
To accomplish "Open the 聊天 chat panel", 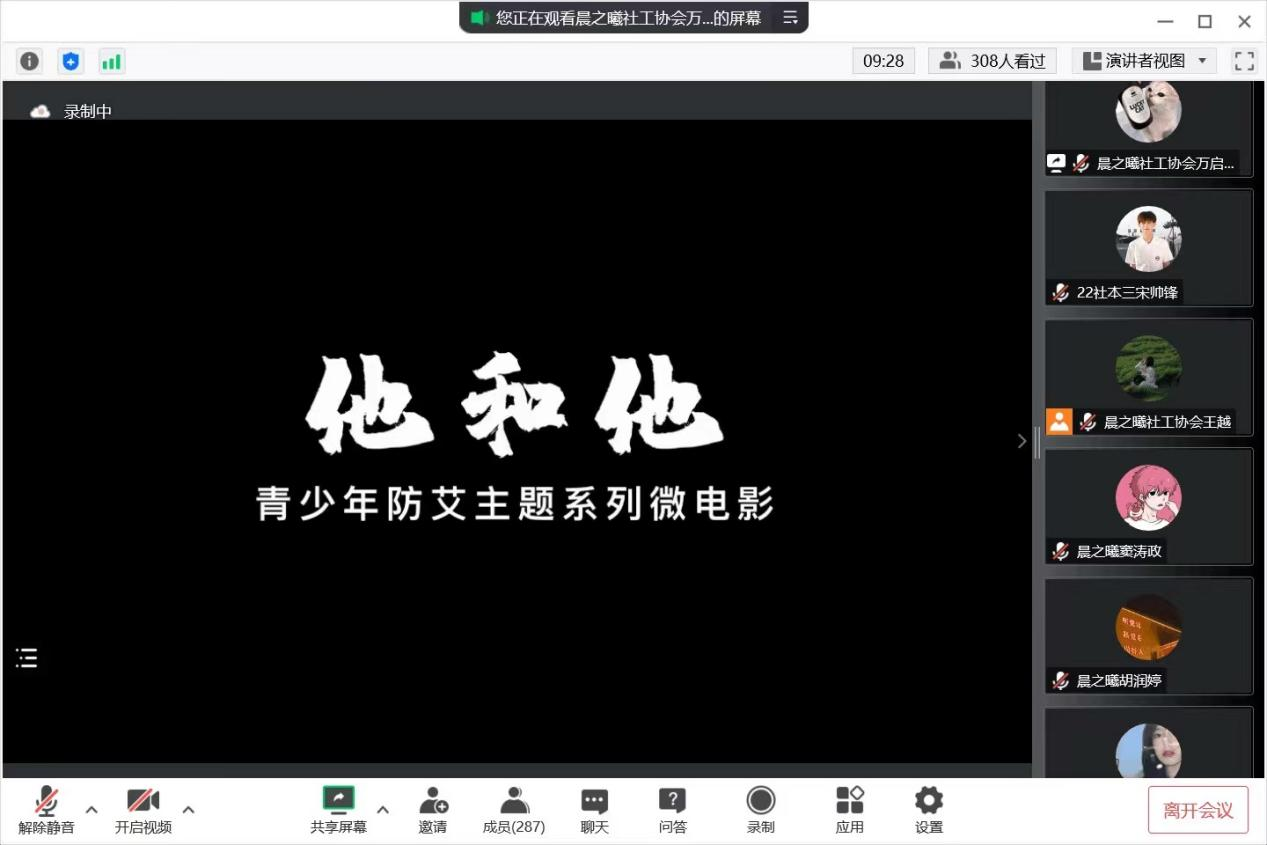I will [594, 810].
